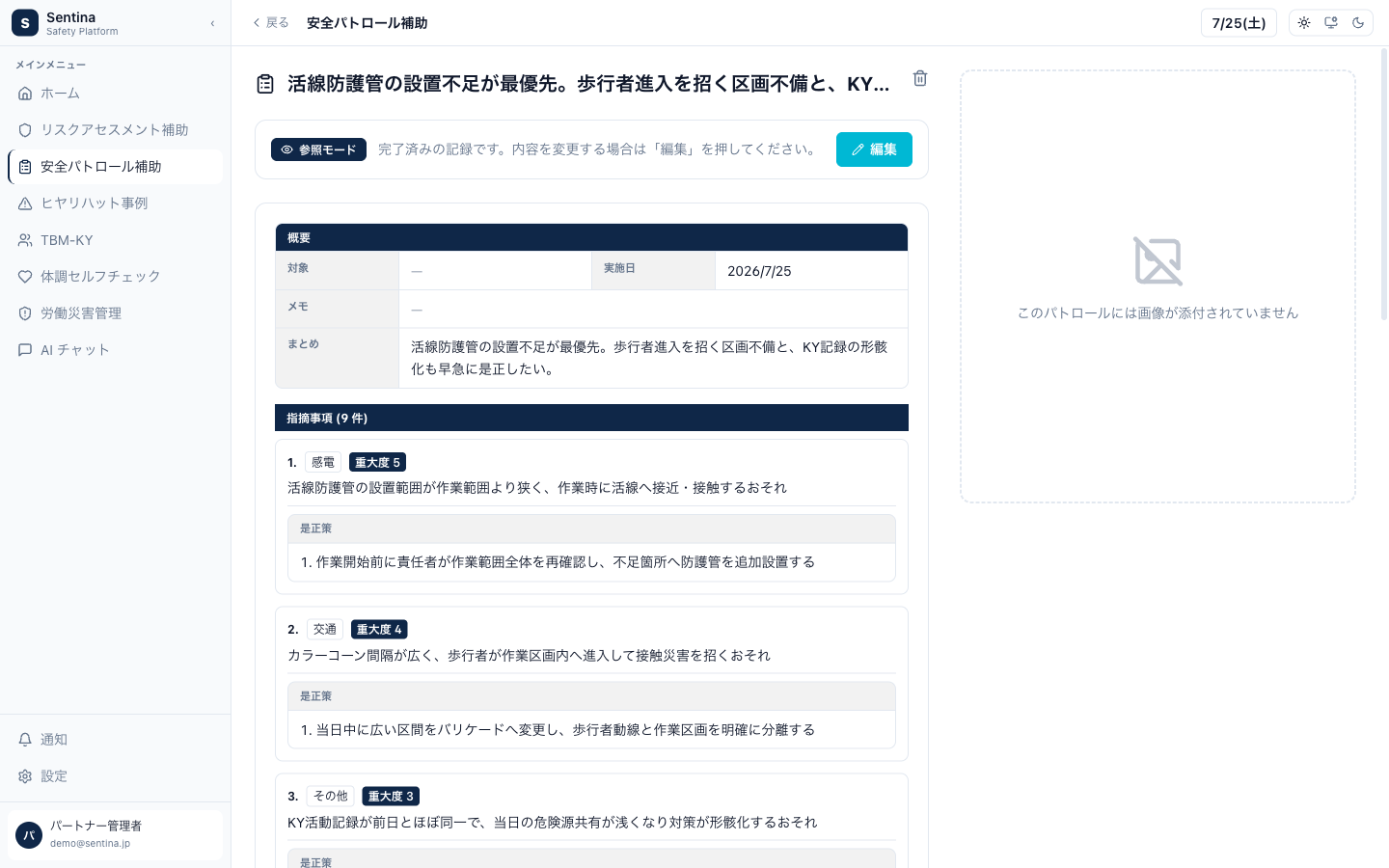Click the clipboard icon beside the title
This screenshot has height=868, width=1389.
point(265,84)
